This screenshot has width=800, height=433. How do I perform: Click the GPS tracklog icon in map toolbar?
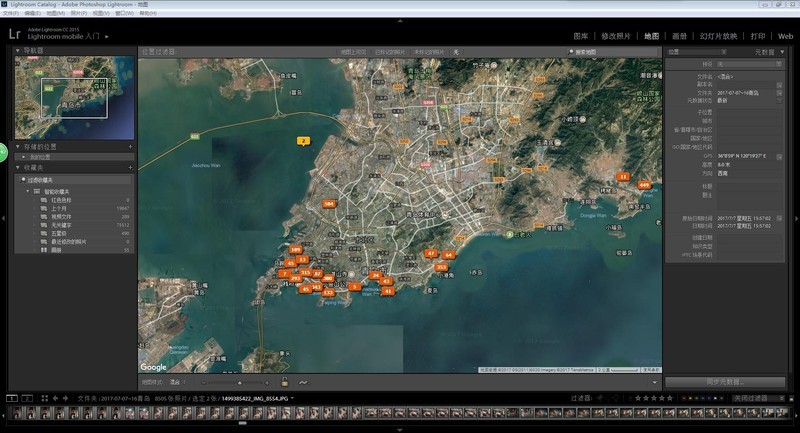[x=303, y=381]
